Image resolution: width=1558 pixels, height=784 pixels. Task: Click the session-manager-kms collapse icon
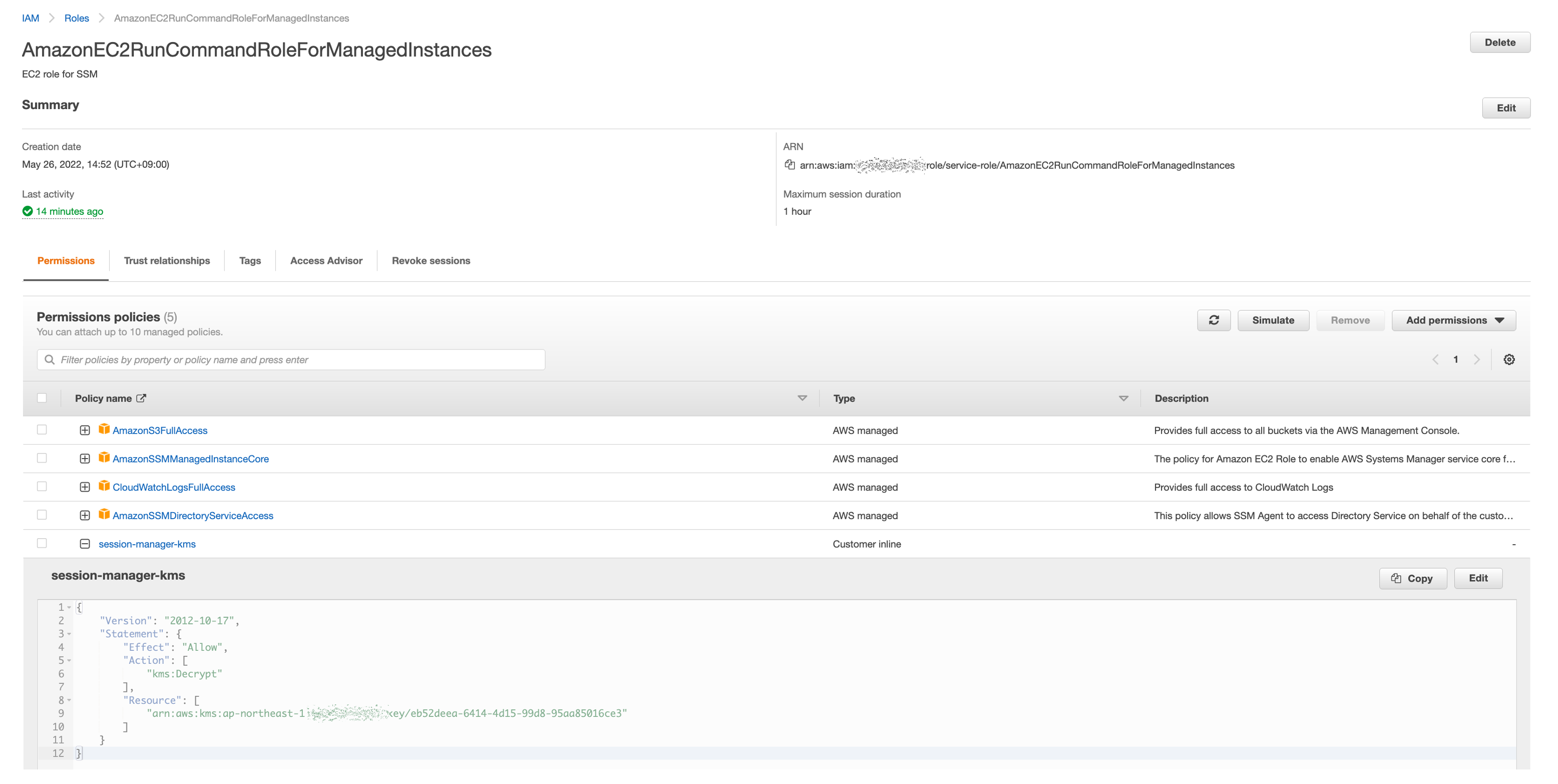click(x=85, y=544)
